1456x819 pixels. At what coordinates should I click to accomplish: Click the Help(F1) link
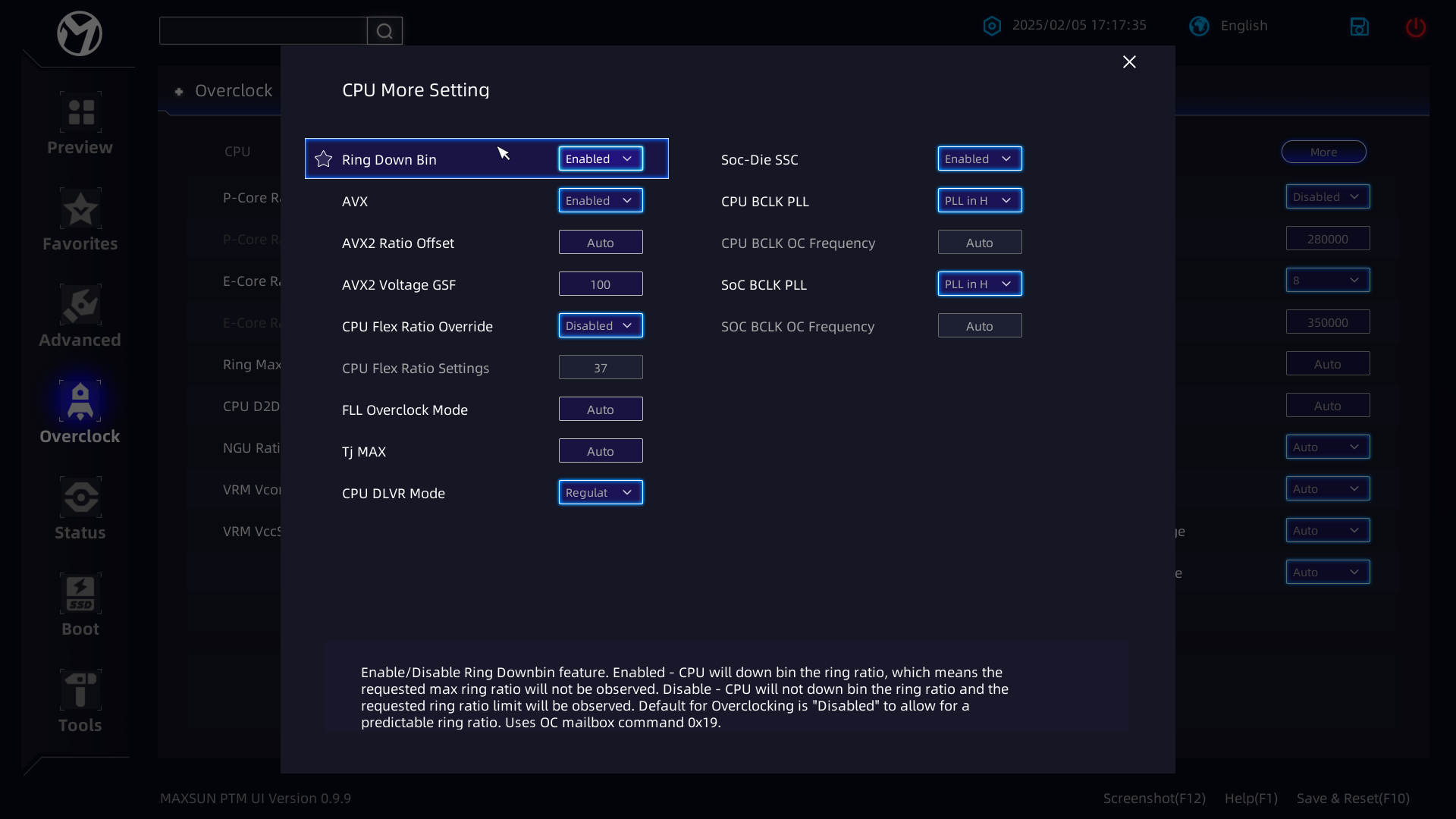(x=1250, y=798)
